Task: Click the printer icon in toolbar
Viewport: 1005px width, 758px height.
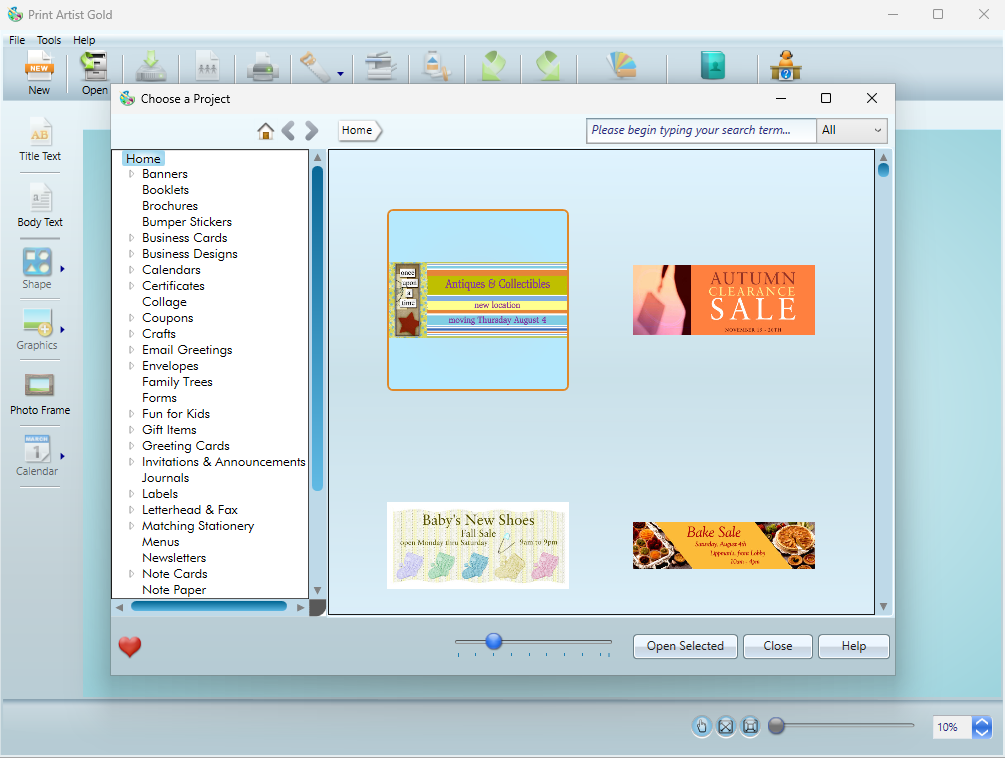Action: [263, 67]
